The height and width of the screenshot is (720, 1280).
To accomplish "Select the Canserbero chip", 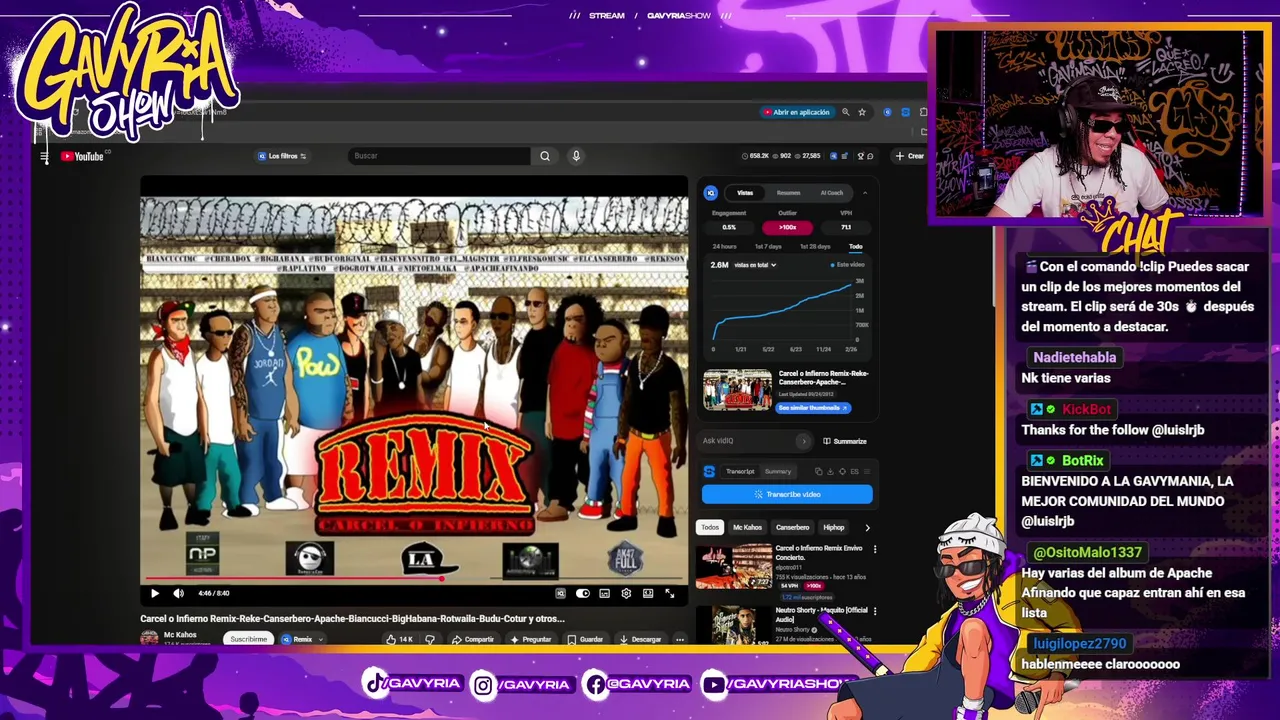I will tap(793, 527).
